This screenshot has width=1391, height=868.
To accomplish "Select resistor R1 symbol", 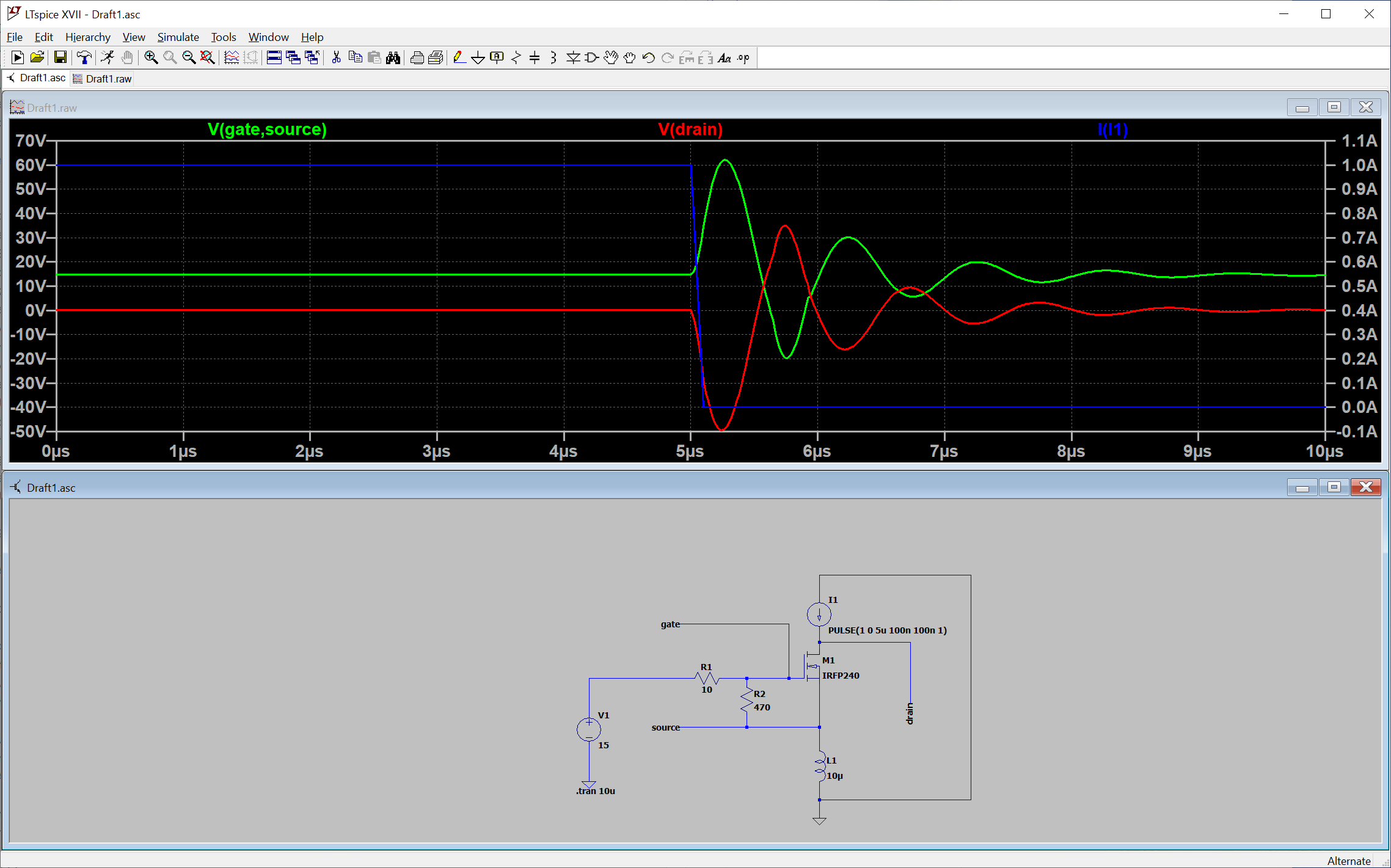I will click(x=707, y=678).
